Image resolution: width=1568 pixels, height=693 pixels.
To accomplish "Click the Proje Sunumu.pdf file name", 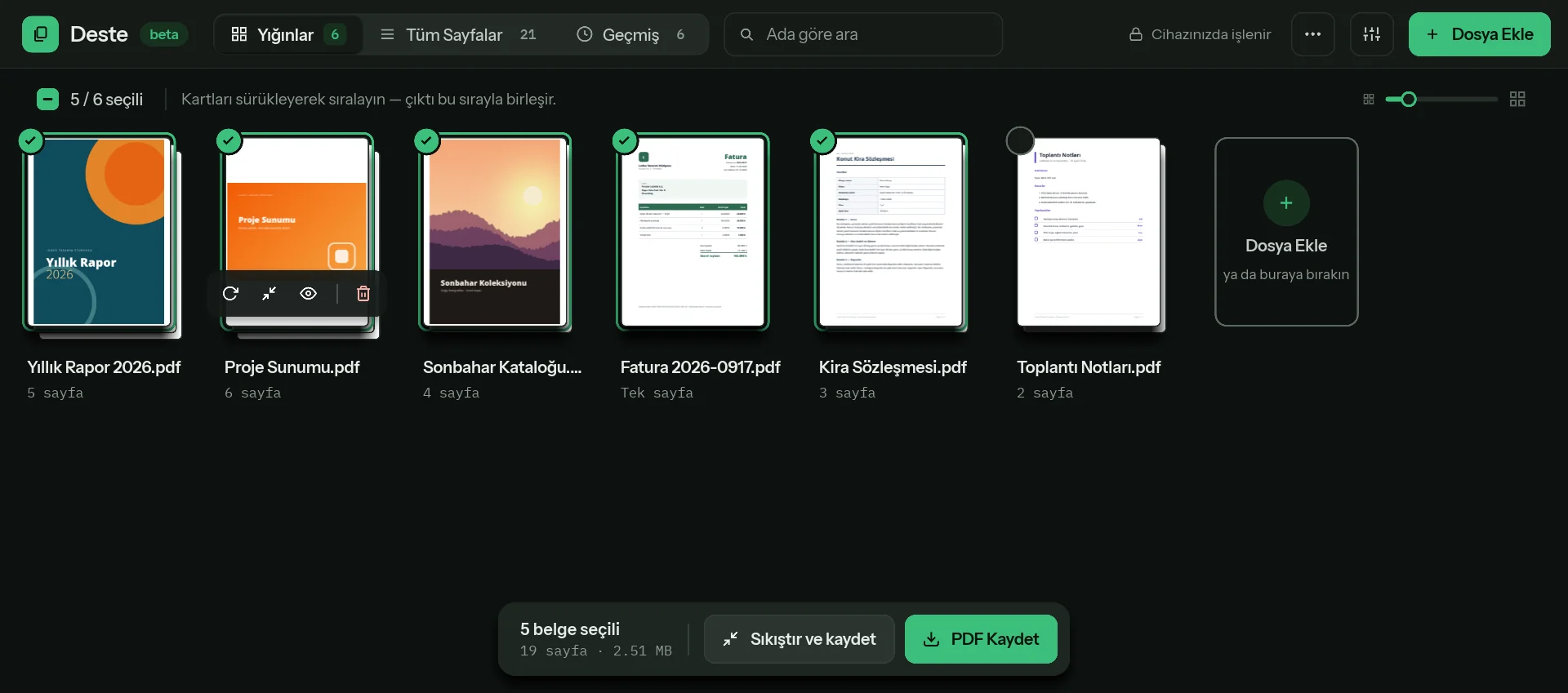I will pyautogui.click(x=292, y=367).
